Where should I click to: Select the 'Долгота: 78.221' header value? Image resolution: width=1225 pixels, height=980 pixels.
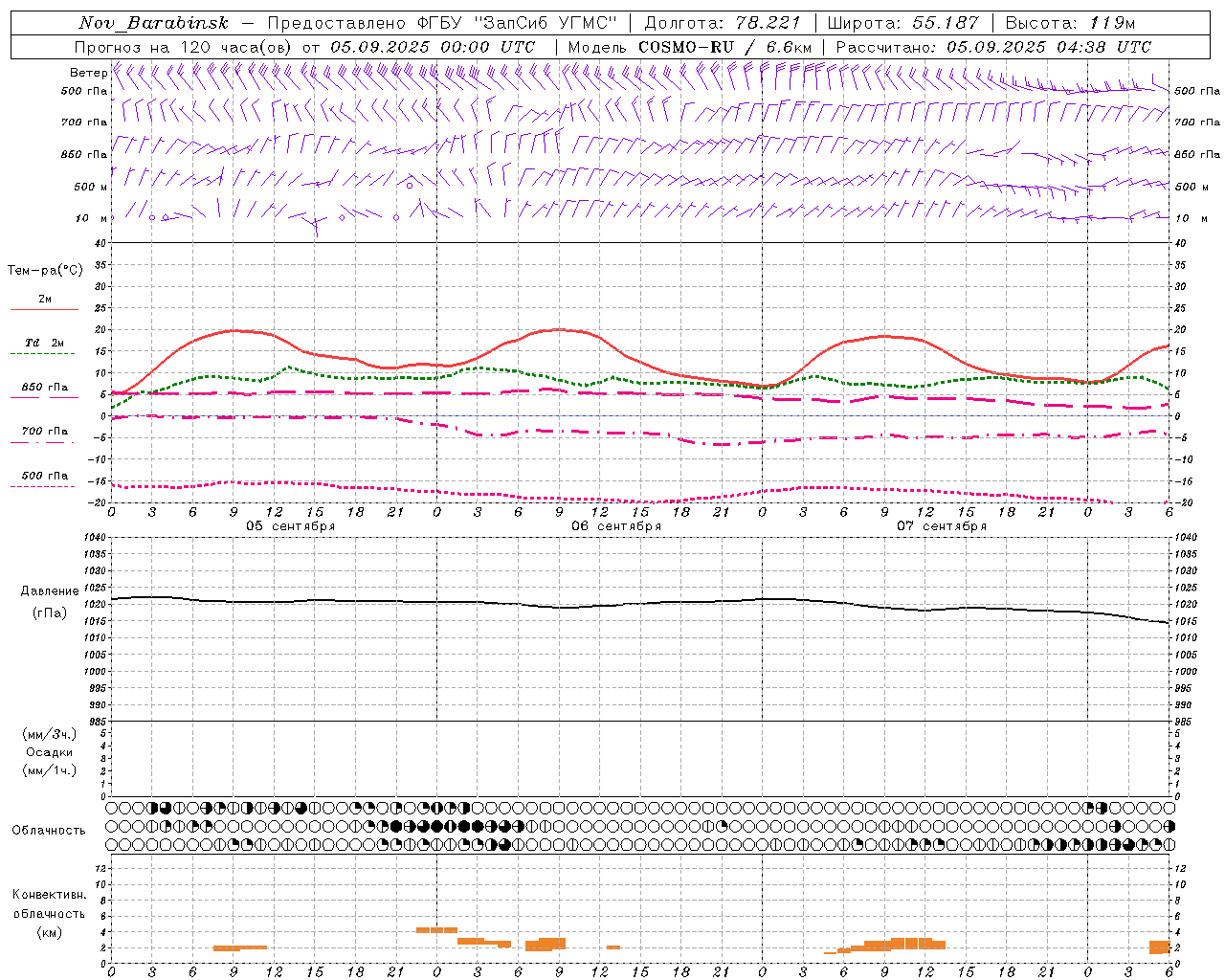(x=722, y=23)
